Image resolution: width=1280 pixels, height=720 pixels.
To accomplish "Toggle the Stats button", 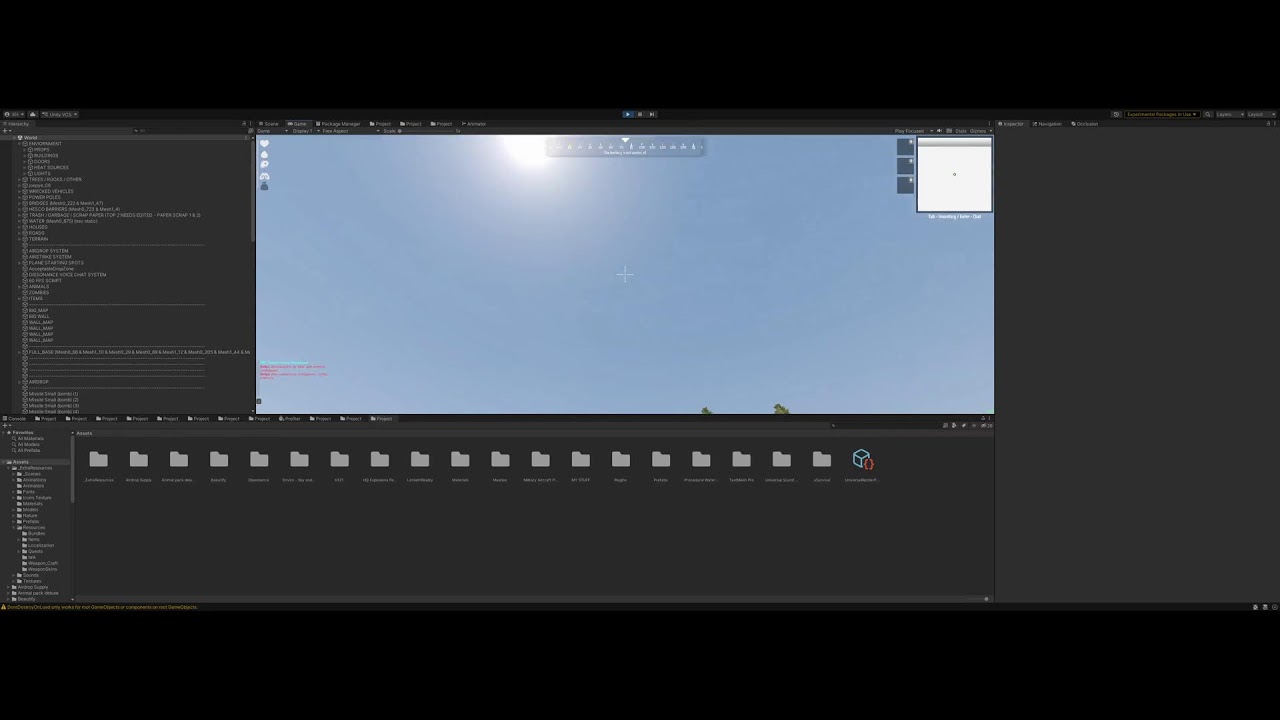I will (x=961, y=131).
